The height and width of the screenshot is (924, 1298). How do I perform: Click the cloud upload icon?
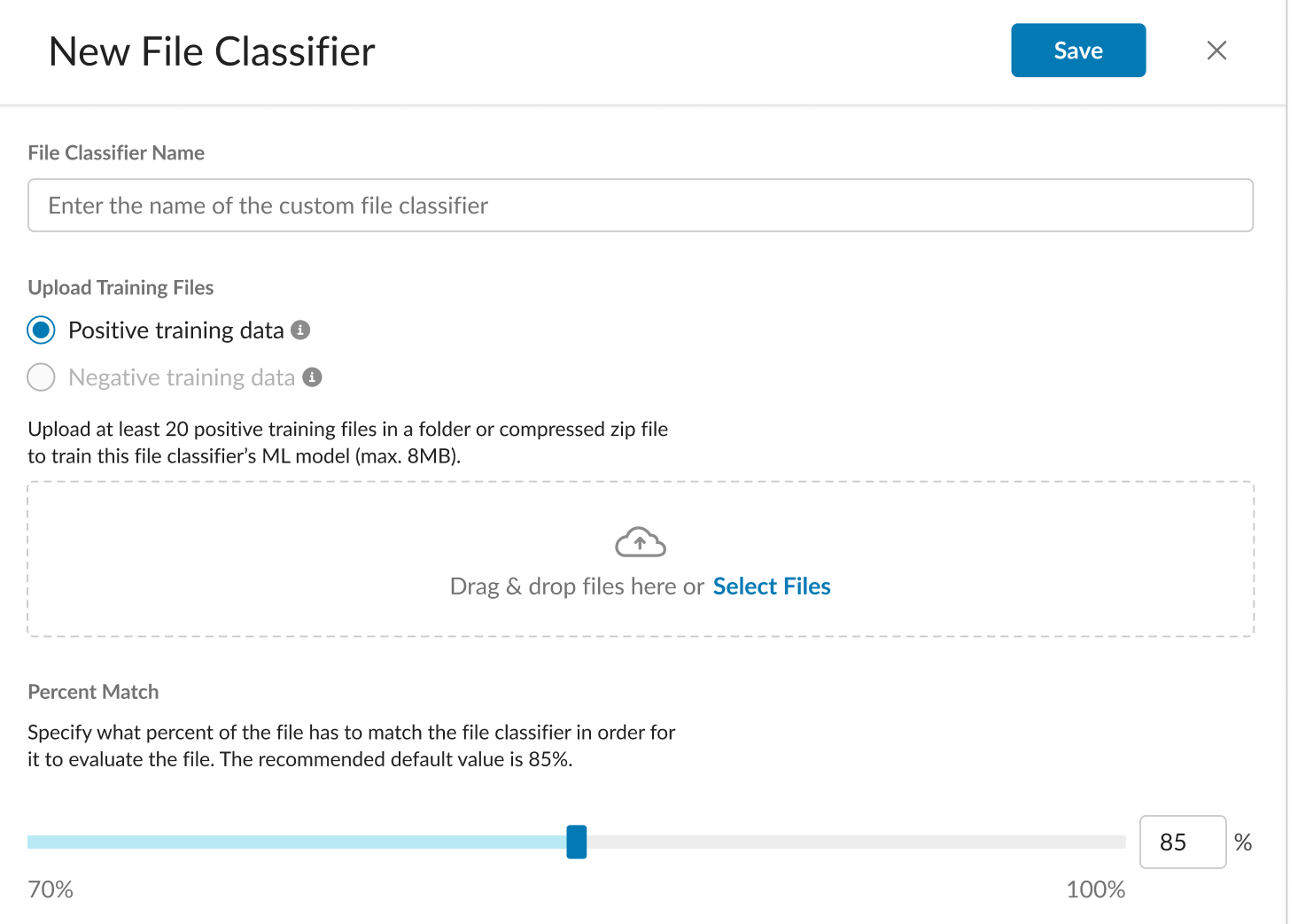coord(640,542)
